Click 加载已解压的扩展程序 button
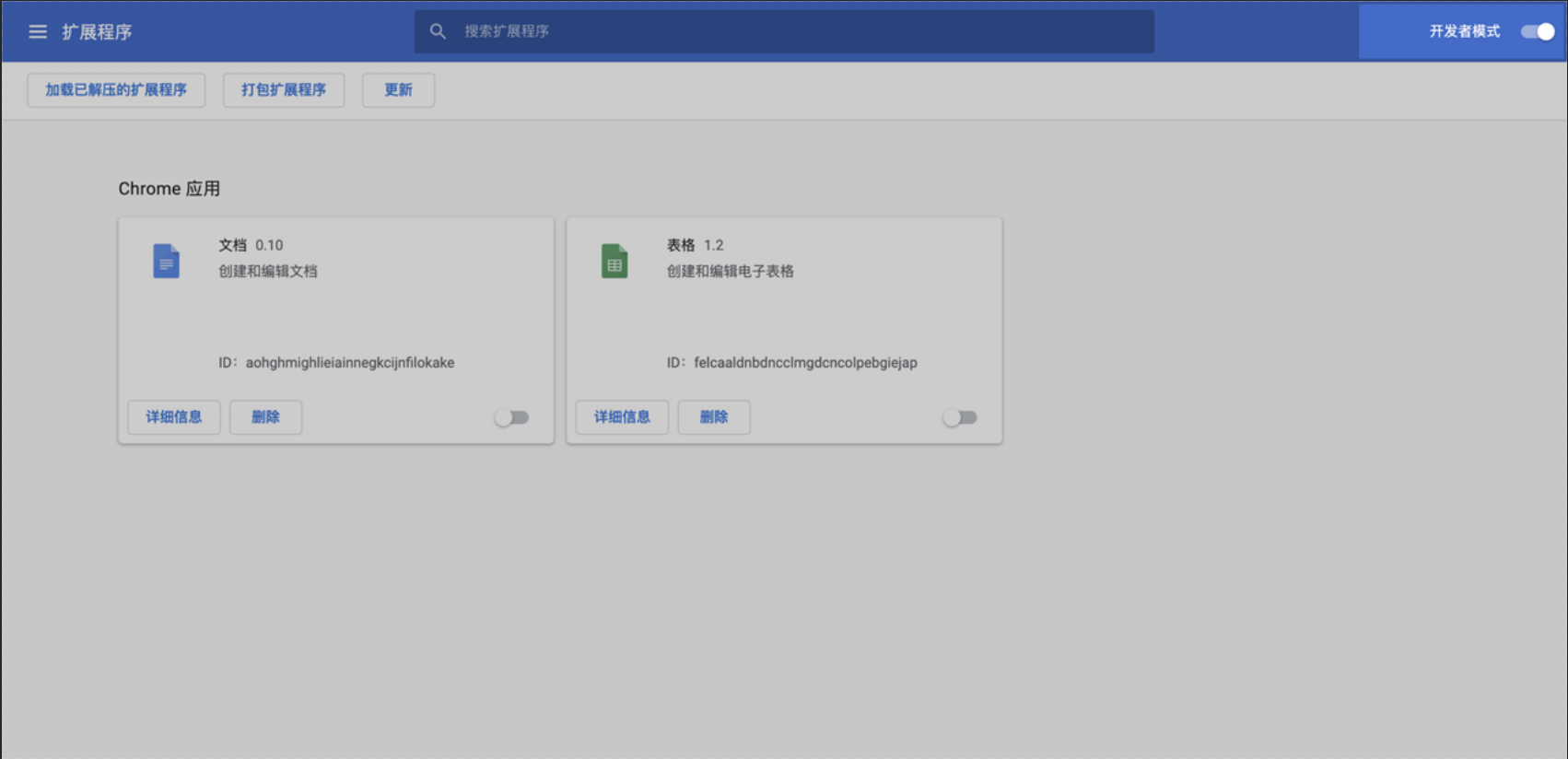 pyautogui.click(x=116, y=90)
